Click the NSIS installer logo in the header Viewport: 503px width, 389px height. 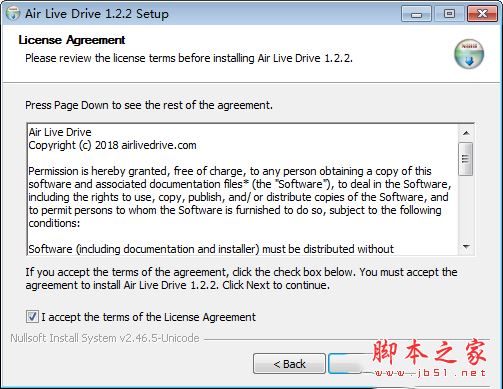tap(469, 54)
